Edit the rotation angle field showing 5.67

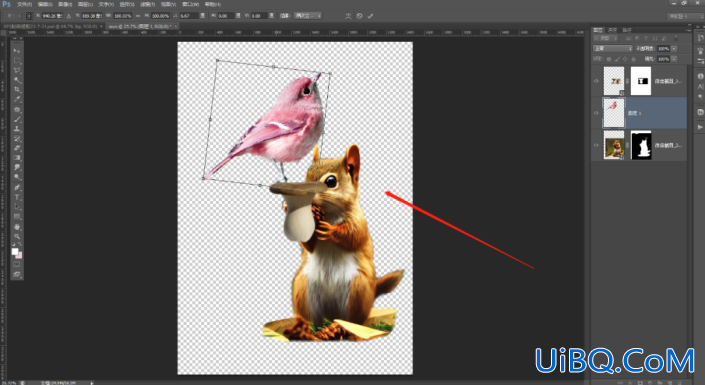(189, 16)
